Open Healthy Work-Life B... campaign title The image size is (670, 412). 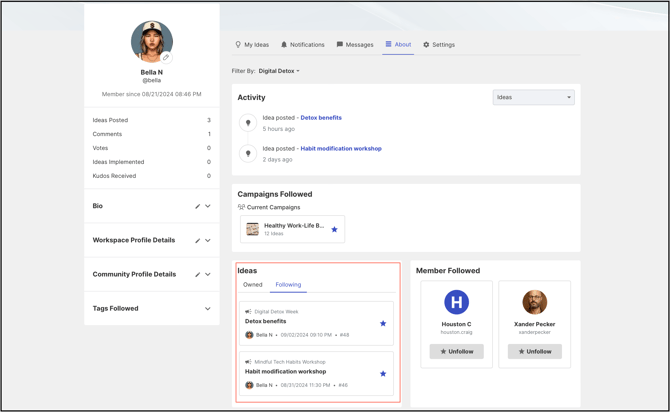pos(294,225)
